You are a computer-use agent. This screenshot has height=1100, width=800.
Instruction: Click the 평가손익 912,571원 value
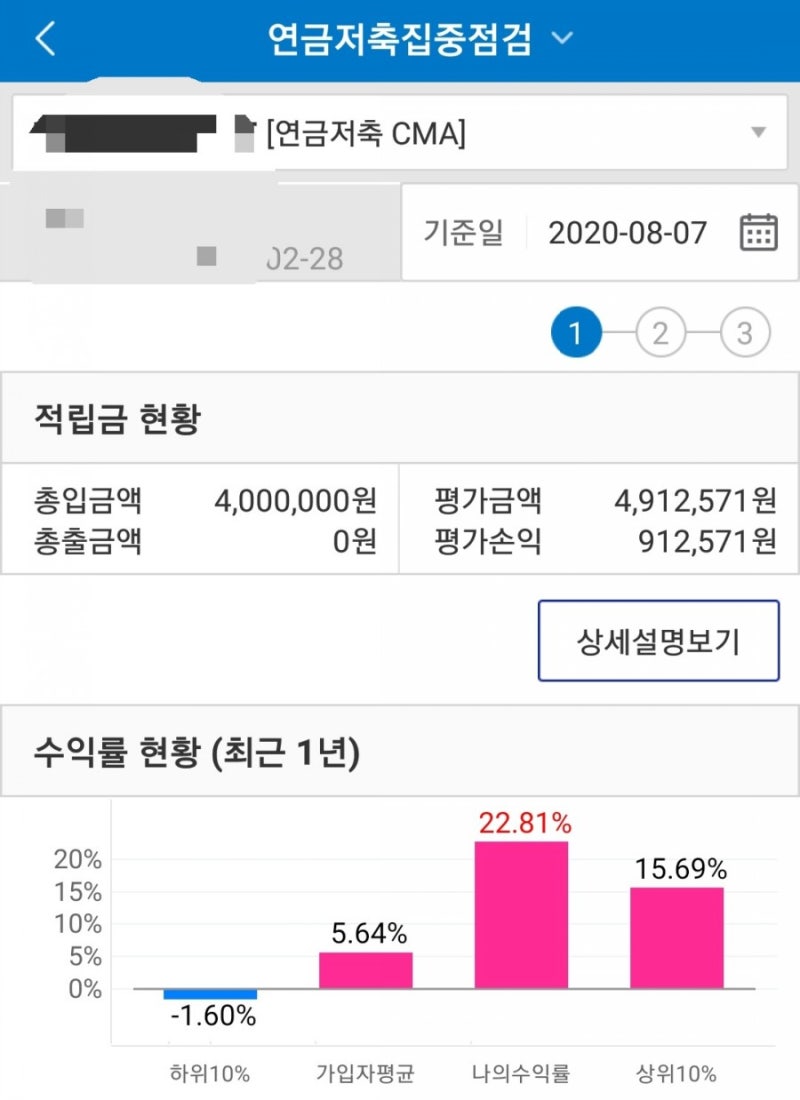pos(707,542)
